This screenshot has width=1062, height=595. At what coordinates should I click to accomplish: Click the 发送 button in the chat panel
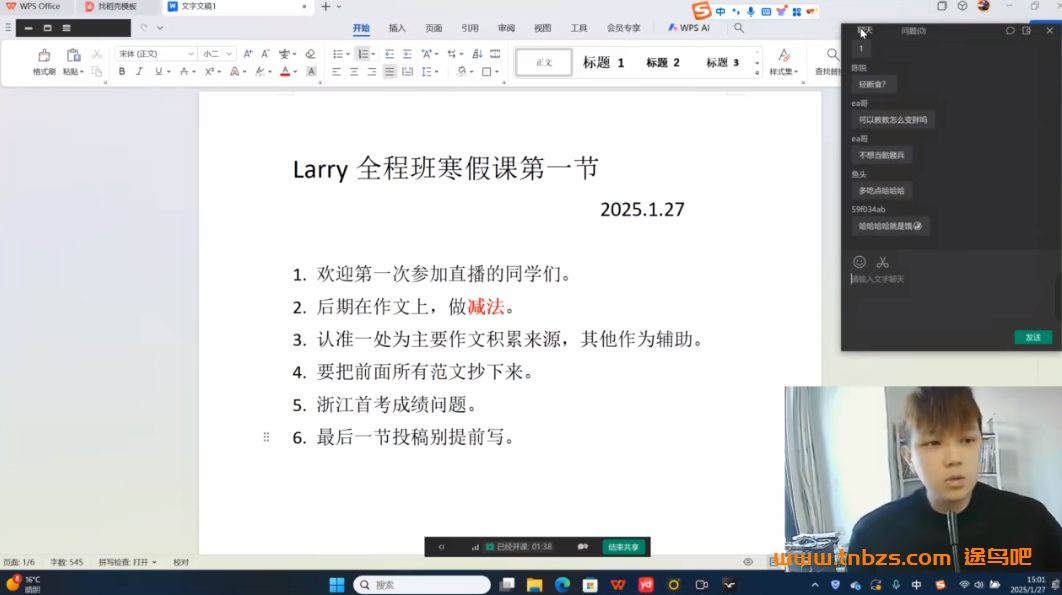click(1031, 338)
